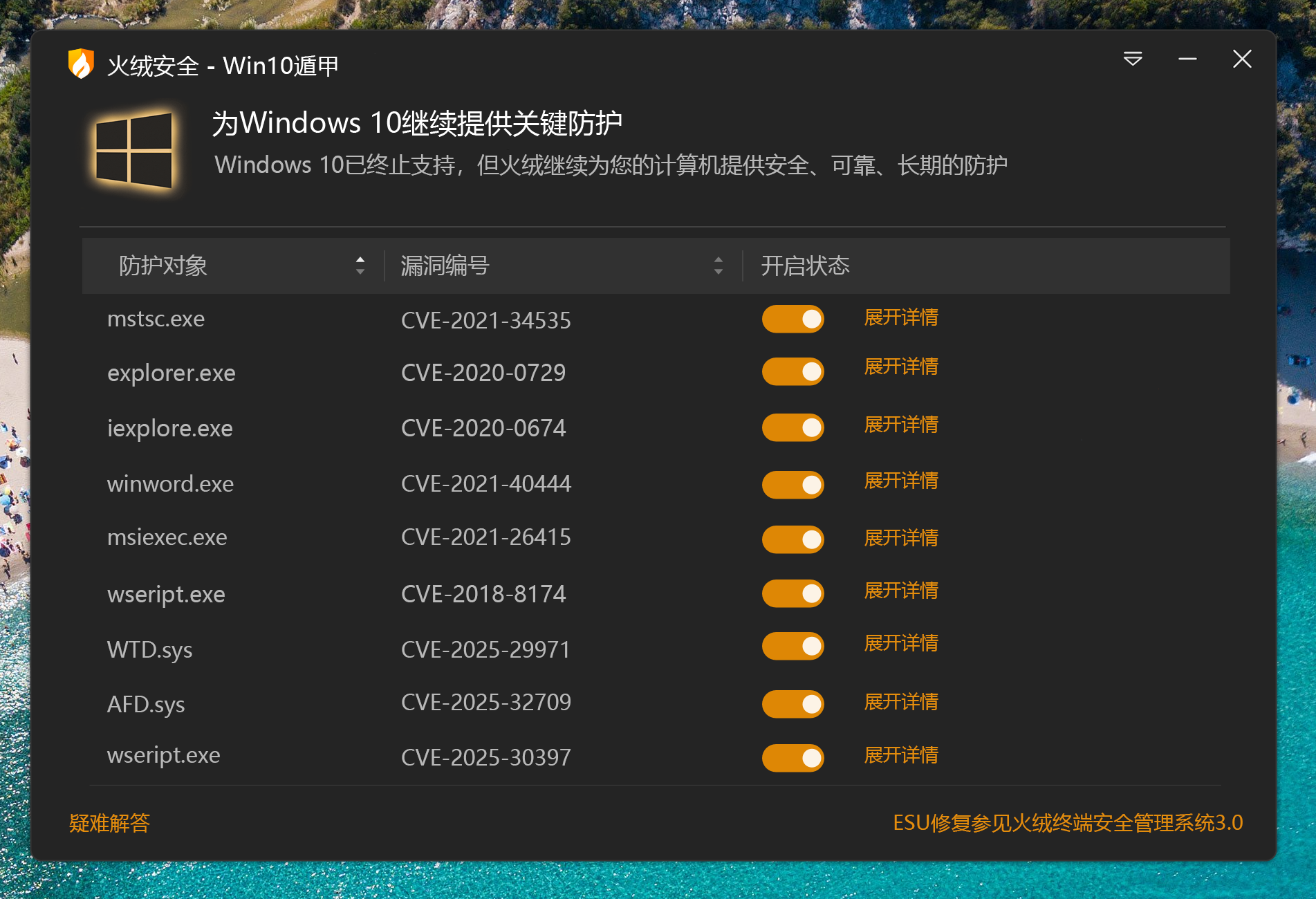Image resolution: width=1316 pixels, height=899 pixels.
Task: Open the 疑难解答 help link
Action: pyautogui.click(x=109, y=823)
